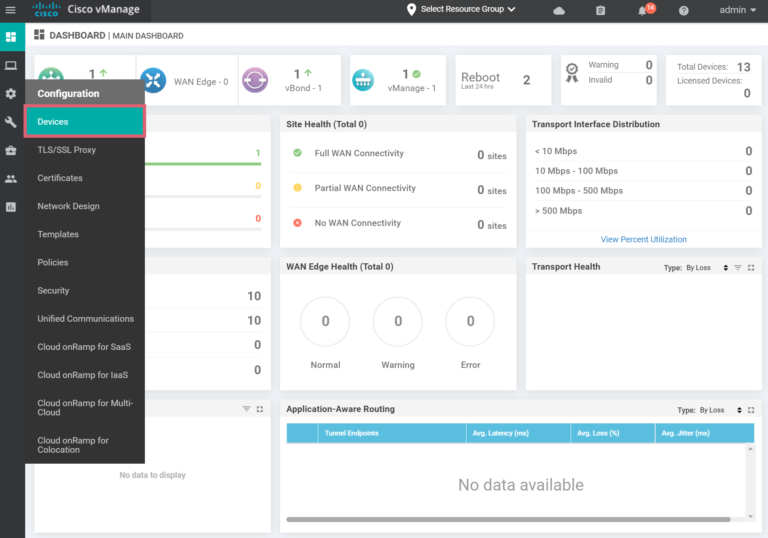Open the filter icon in Transport Health
Viewport: 768px width, 538px height.
[x=738, y=268]
